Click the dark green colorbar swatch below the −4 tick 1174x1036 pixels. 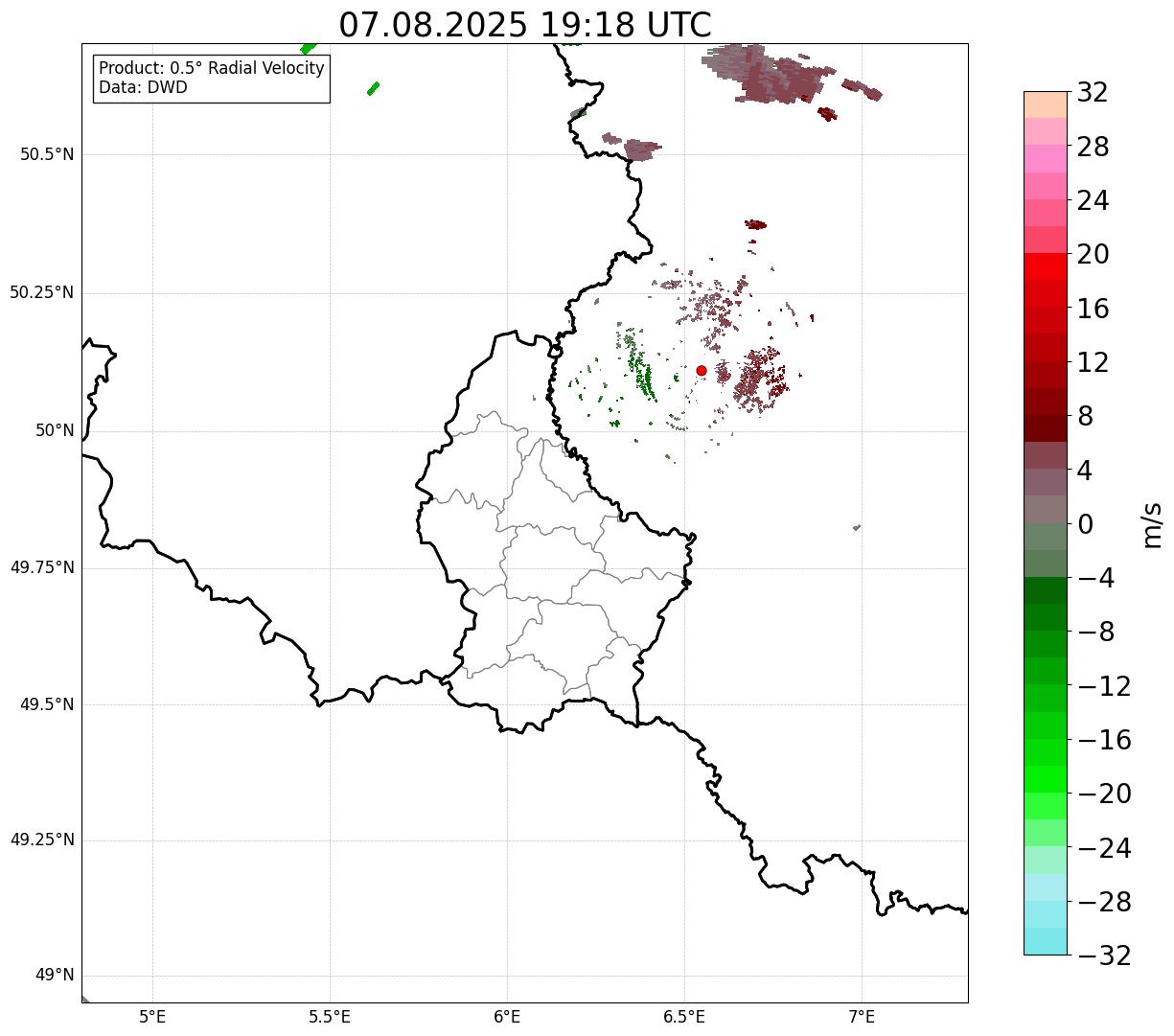(x=1046, y=590)
